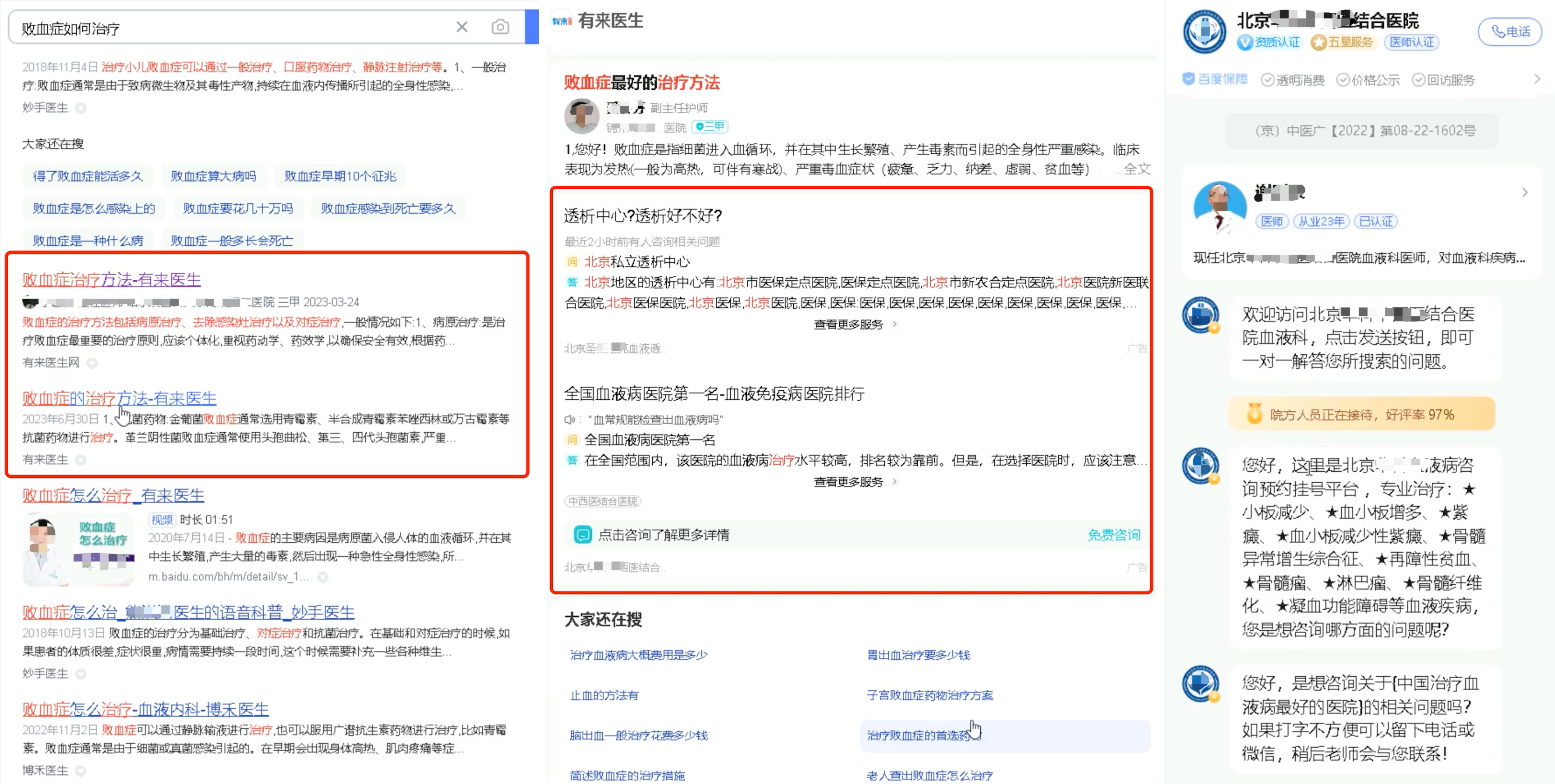The image size is (1555, 784).
Task: Open suggestion 败血症要花几十万吗
Action: pyautogui.click(x=238, y=209)
